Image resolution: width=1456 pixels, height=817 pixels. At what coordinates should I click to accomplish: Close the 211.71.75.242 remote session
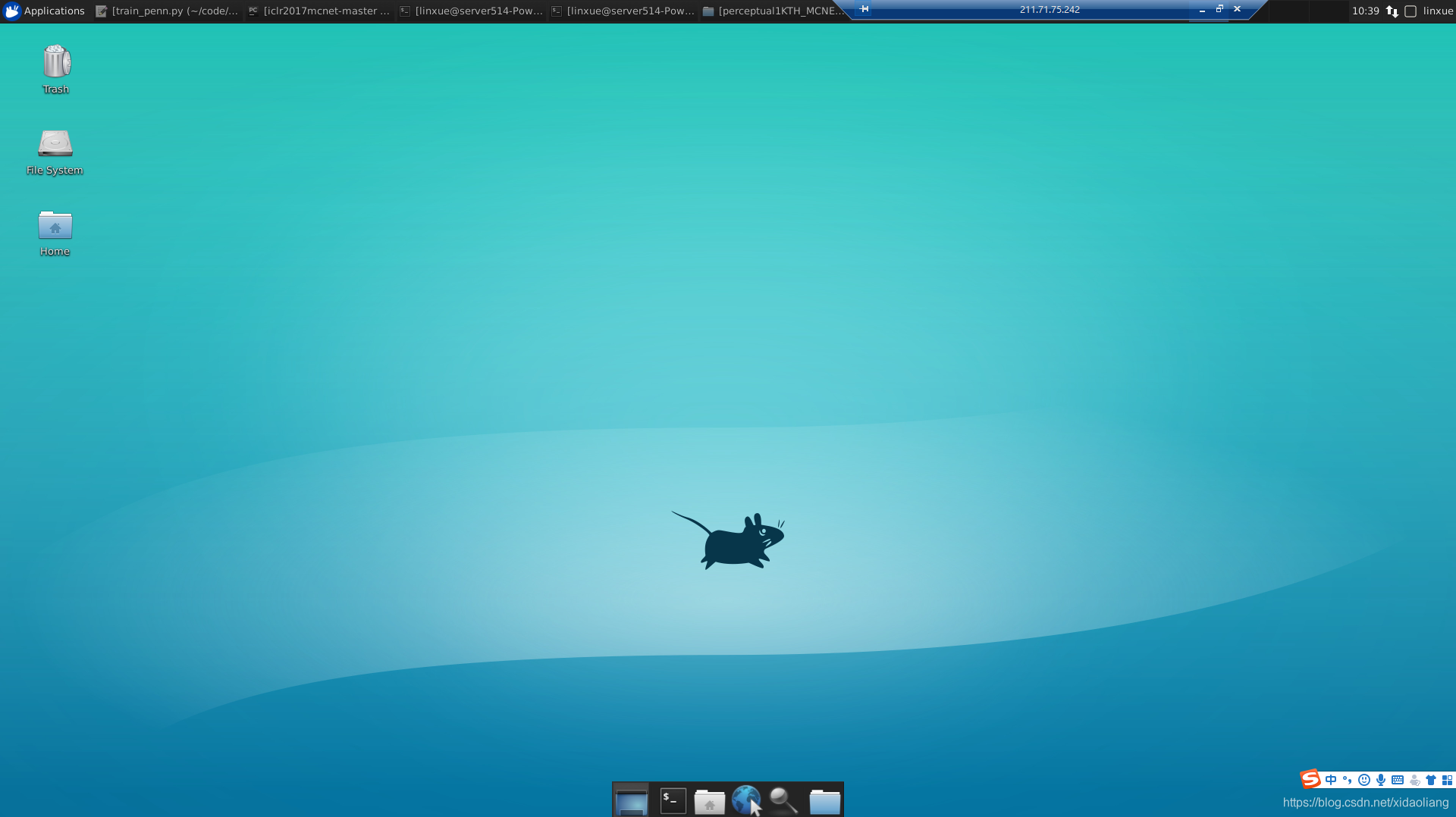tap(1237, 9)
